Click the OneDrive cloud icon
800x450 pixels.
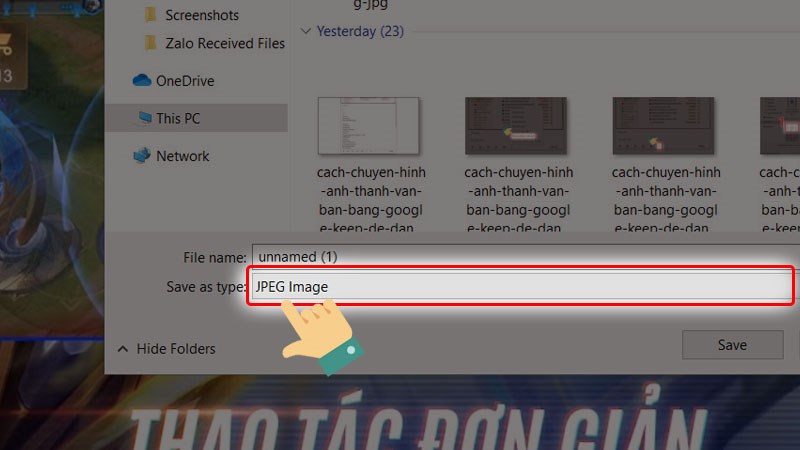(x=142, y=80)
